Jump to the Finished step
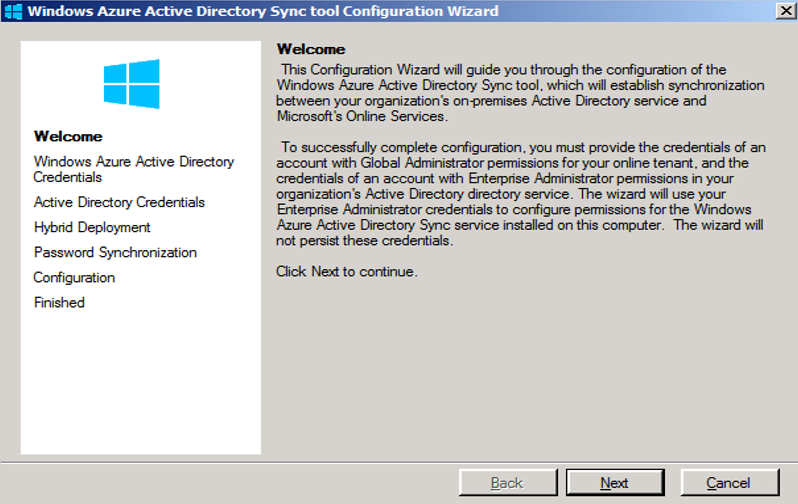 (59, 302)
